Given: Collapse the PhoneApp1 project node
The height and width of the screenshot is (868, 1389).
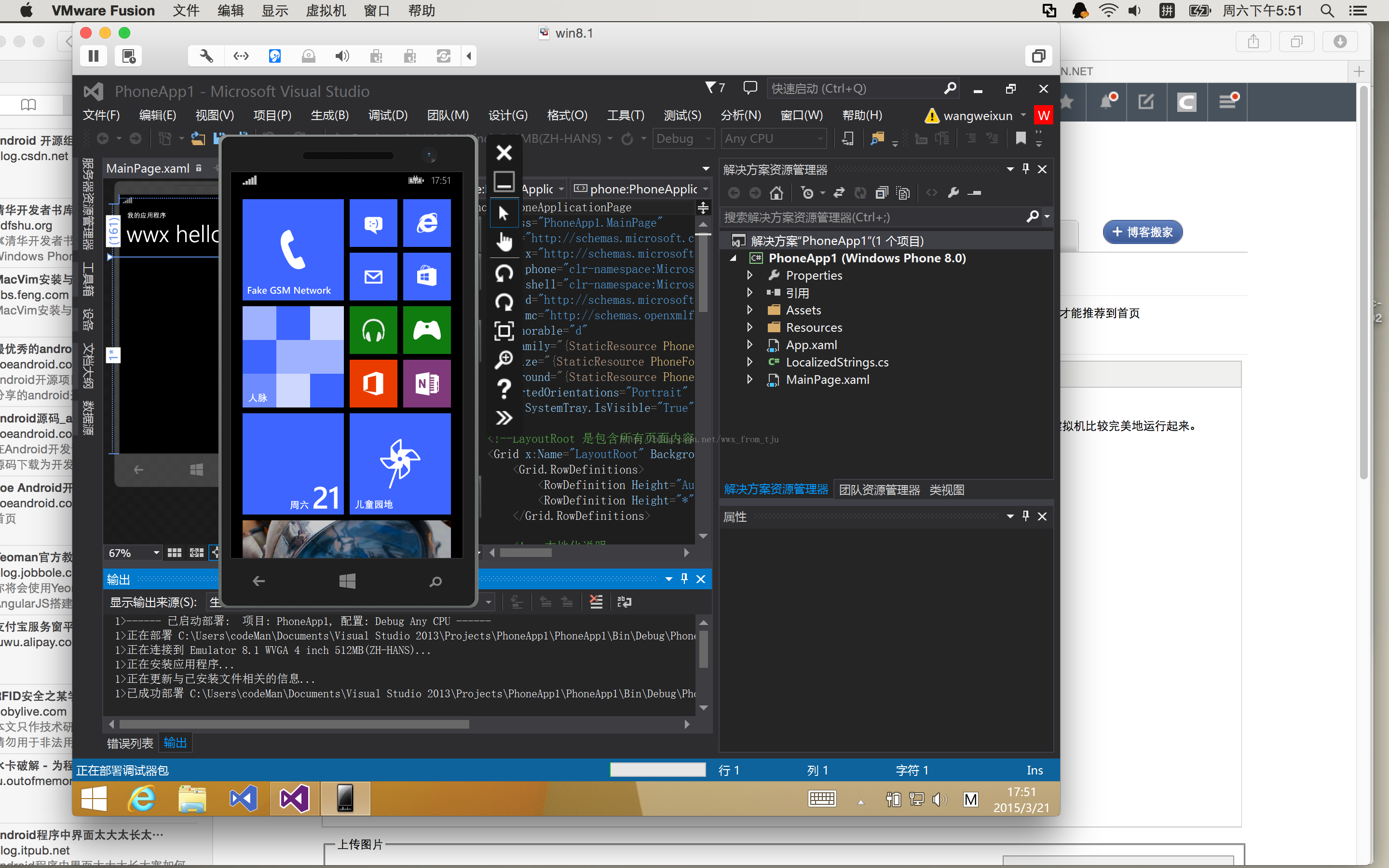Looking at the screenshot, I should point(734,258).
